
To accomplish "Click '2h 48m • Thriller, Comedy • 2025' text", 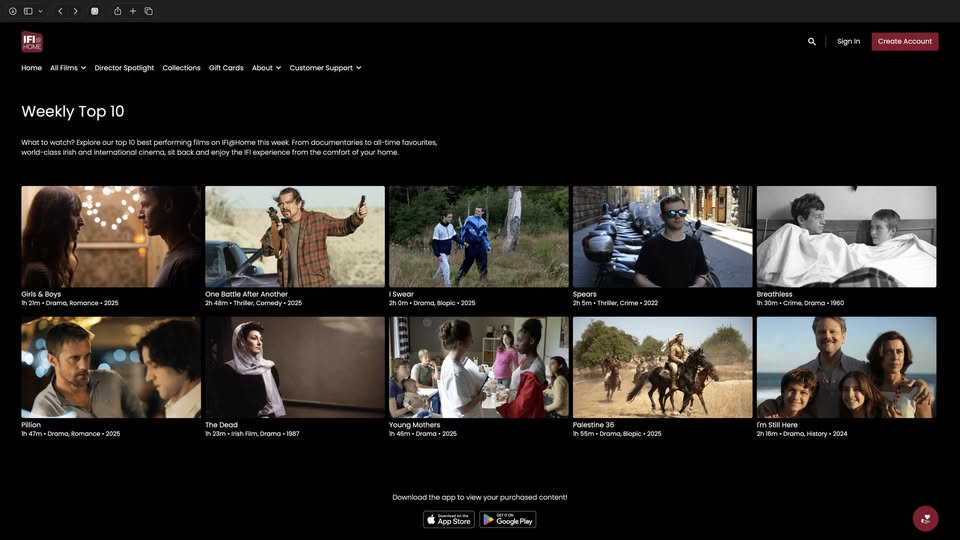I will (x=253, y=303).
